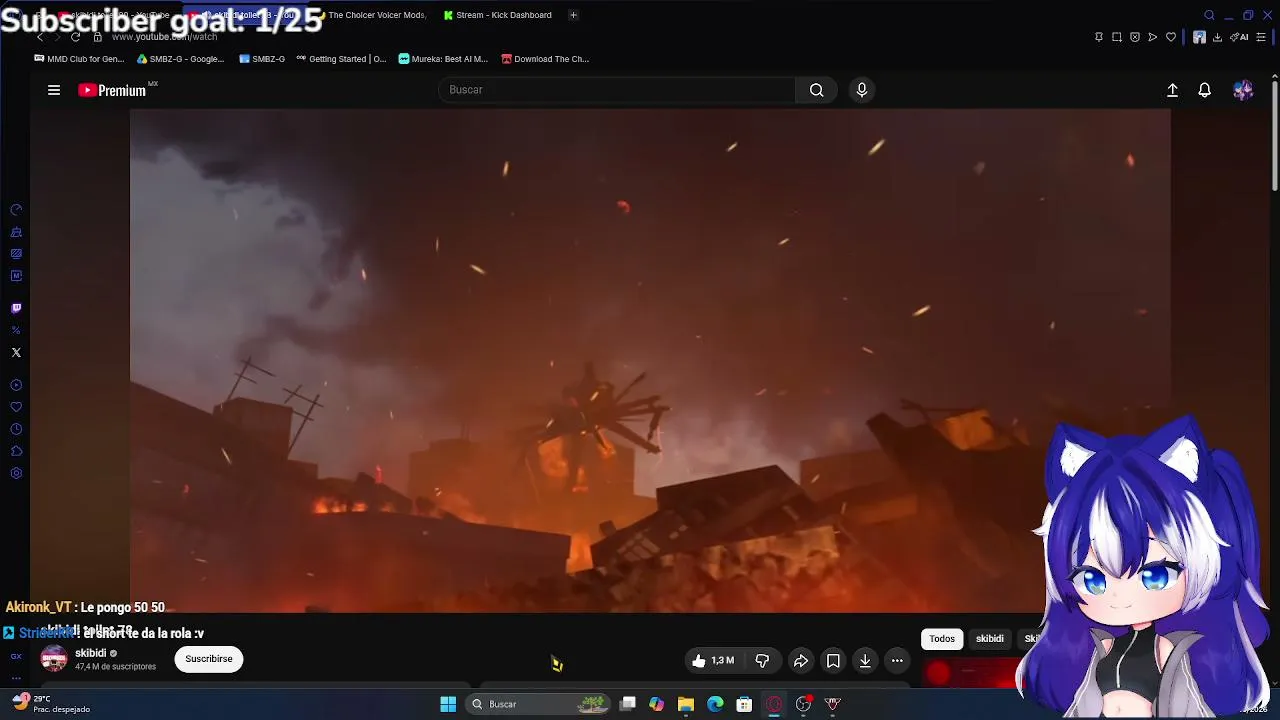Open the X icon in browser sidebar
This screenshot has width=1280, height=720.
(x=16, y=352)
